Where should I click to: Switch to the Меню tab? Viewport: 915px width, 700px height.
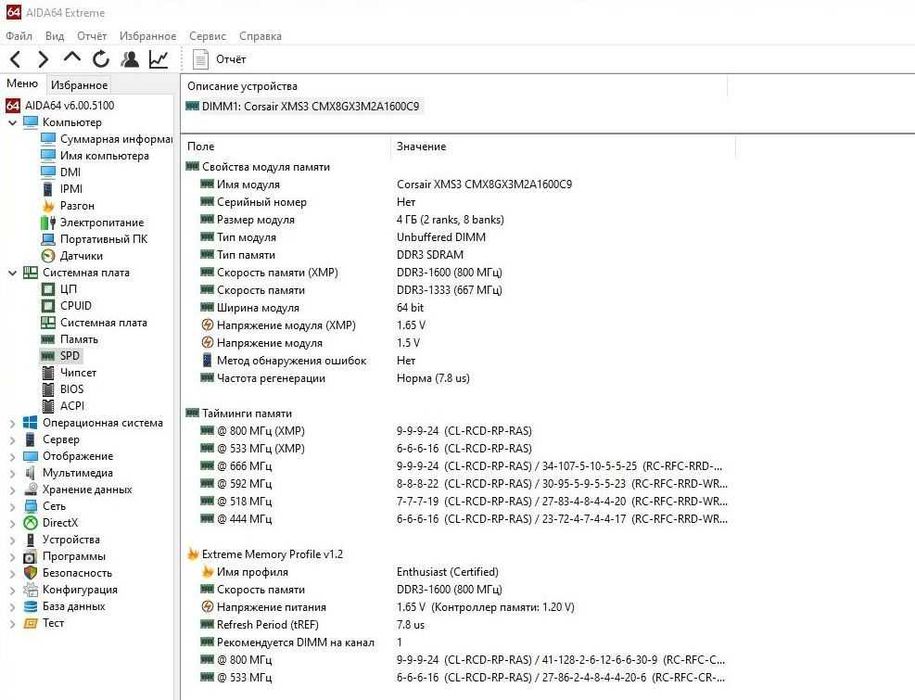pyautogui.click(x=22, y=83)
